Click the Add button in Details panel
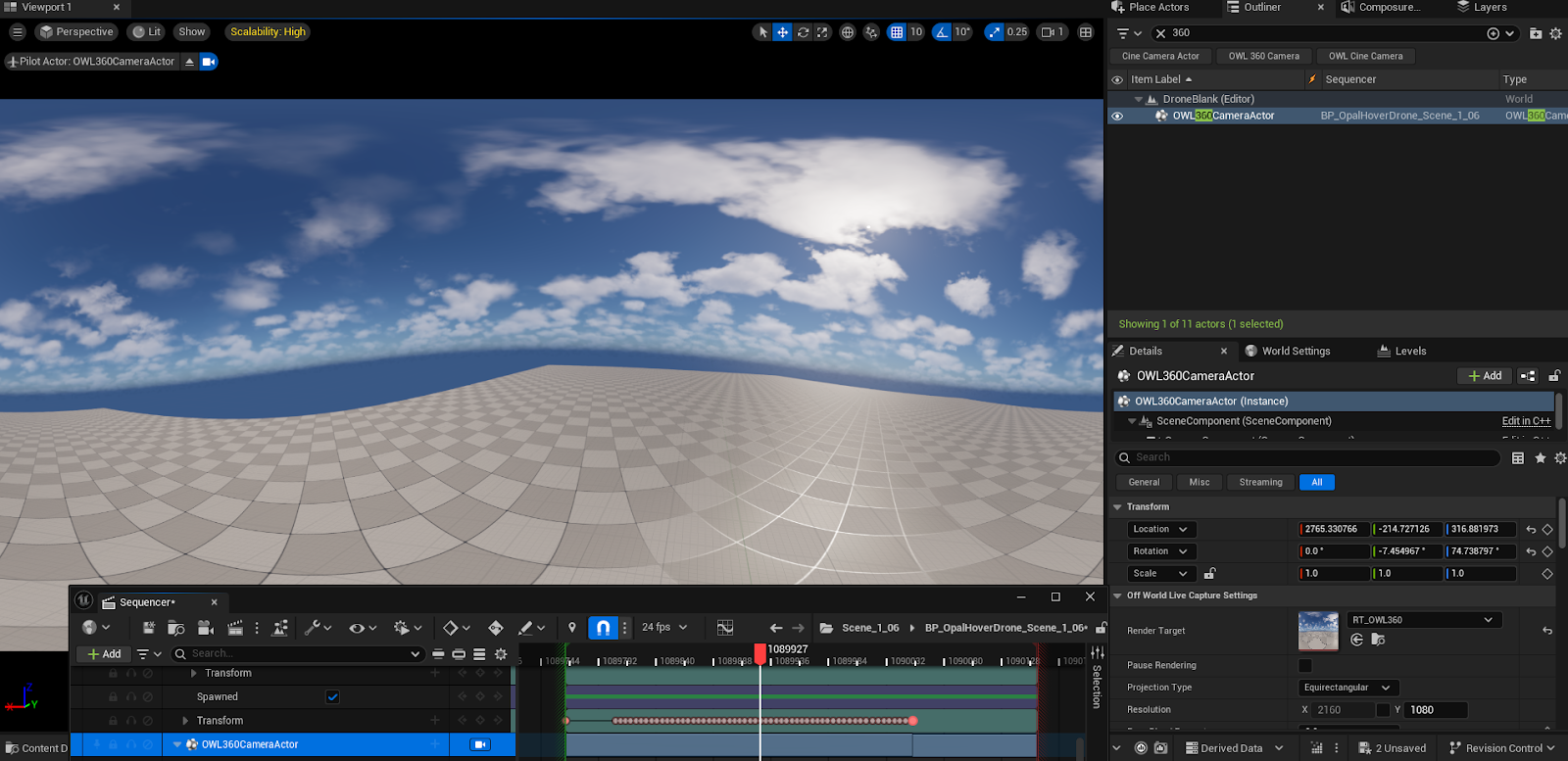 1485,376
